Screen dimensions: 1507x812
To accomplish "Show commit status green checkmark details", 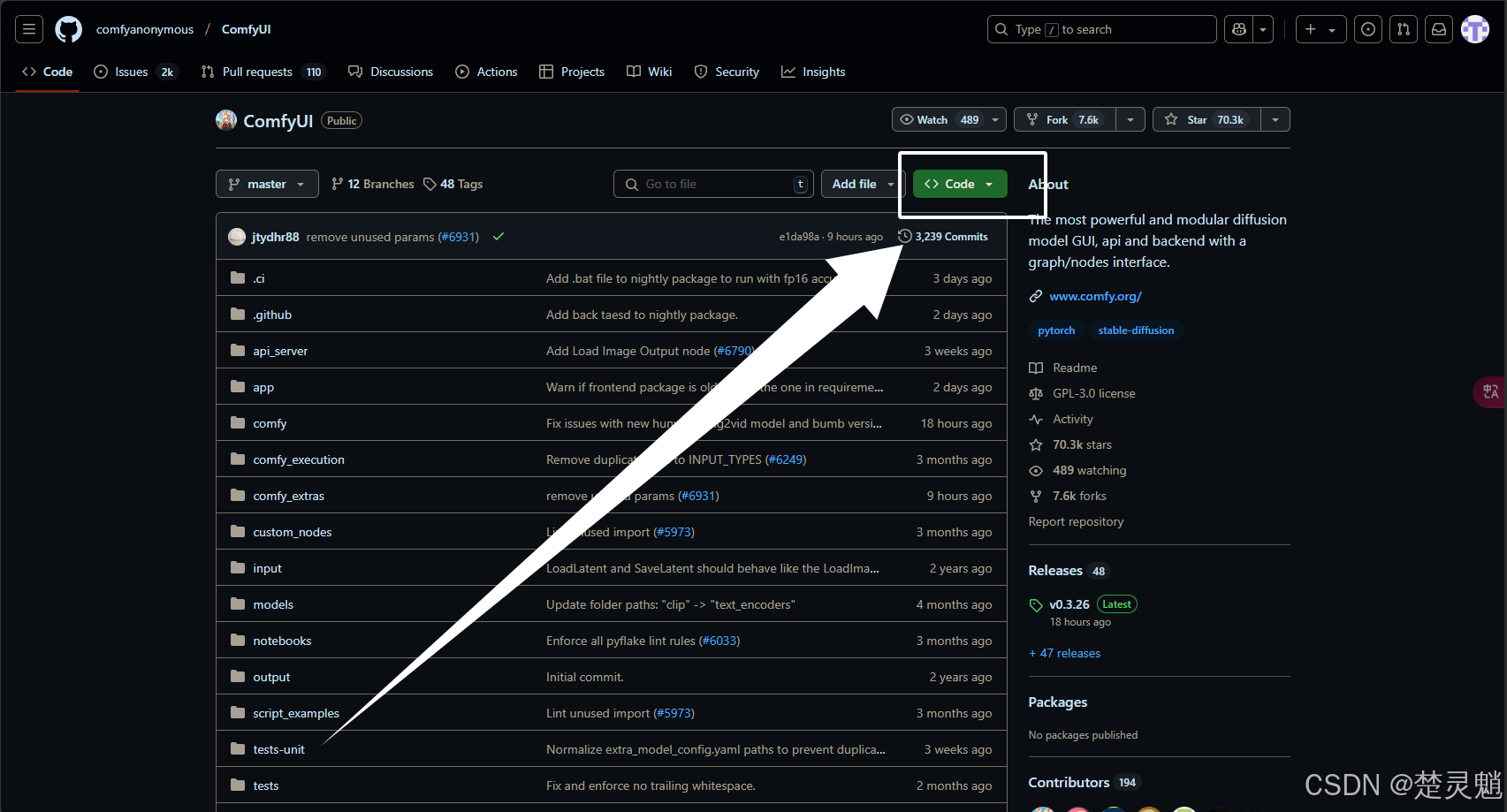I will tap(499, 237).
